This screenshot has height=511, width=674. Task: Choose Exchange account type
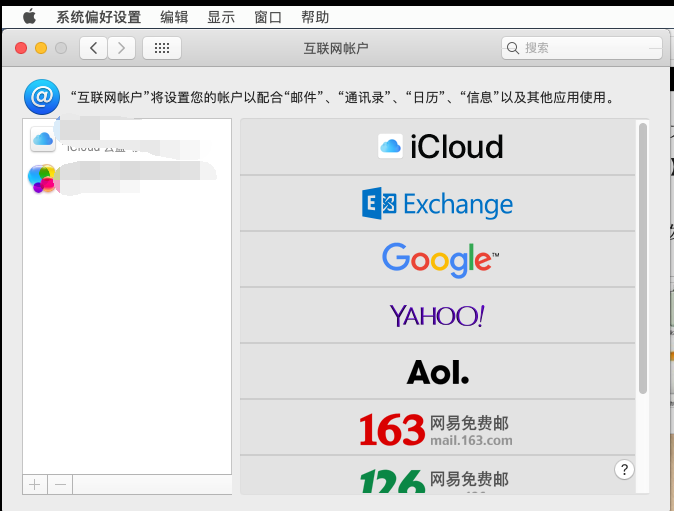click(438, 204)
